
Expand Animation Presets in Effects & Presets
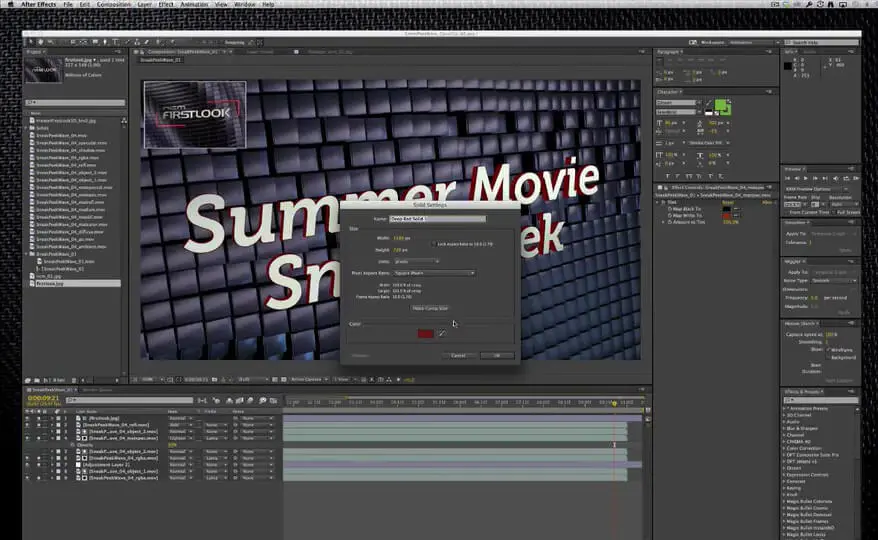point(784,409)
